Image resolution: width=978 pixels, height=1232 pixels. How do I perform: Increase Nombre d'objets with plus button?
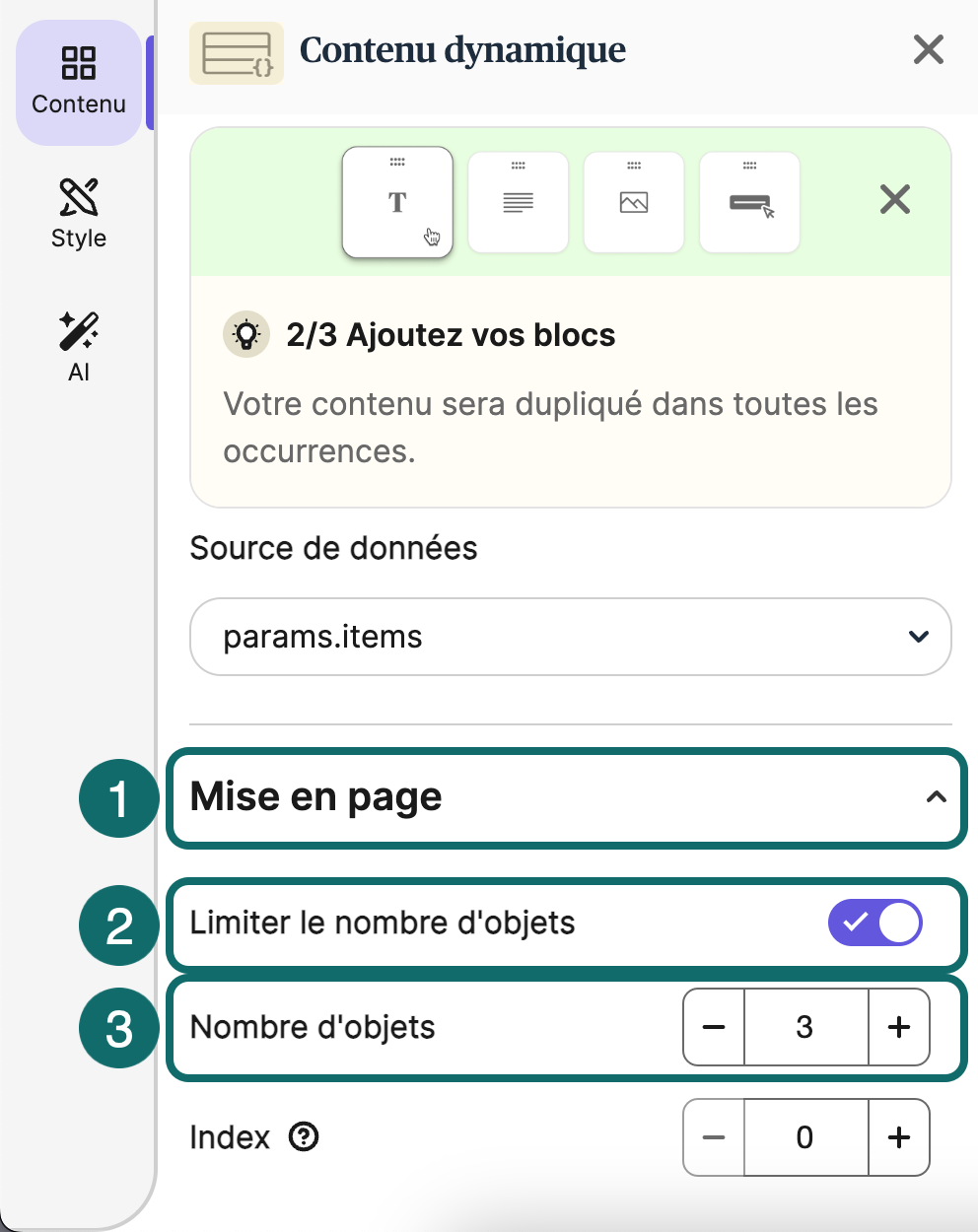click(x=899, y=1027)
